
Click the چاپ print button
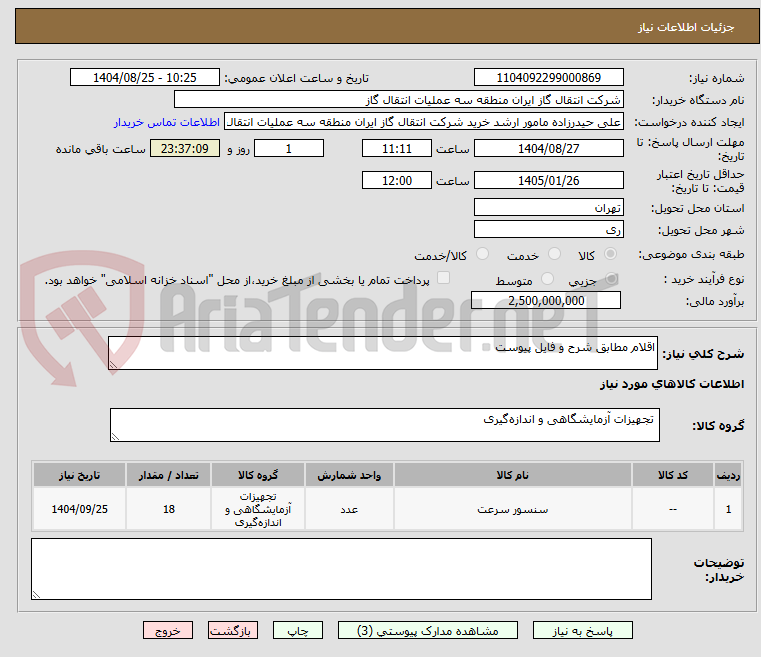point(298,630)
